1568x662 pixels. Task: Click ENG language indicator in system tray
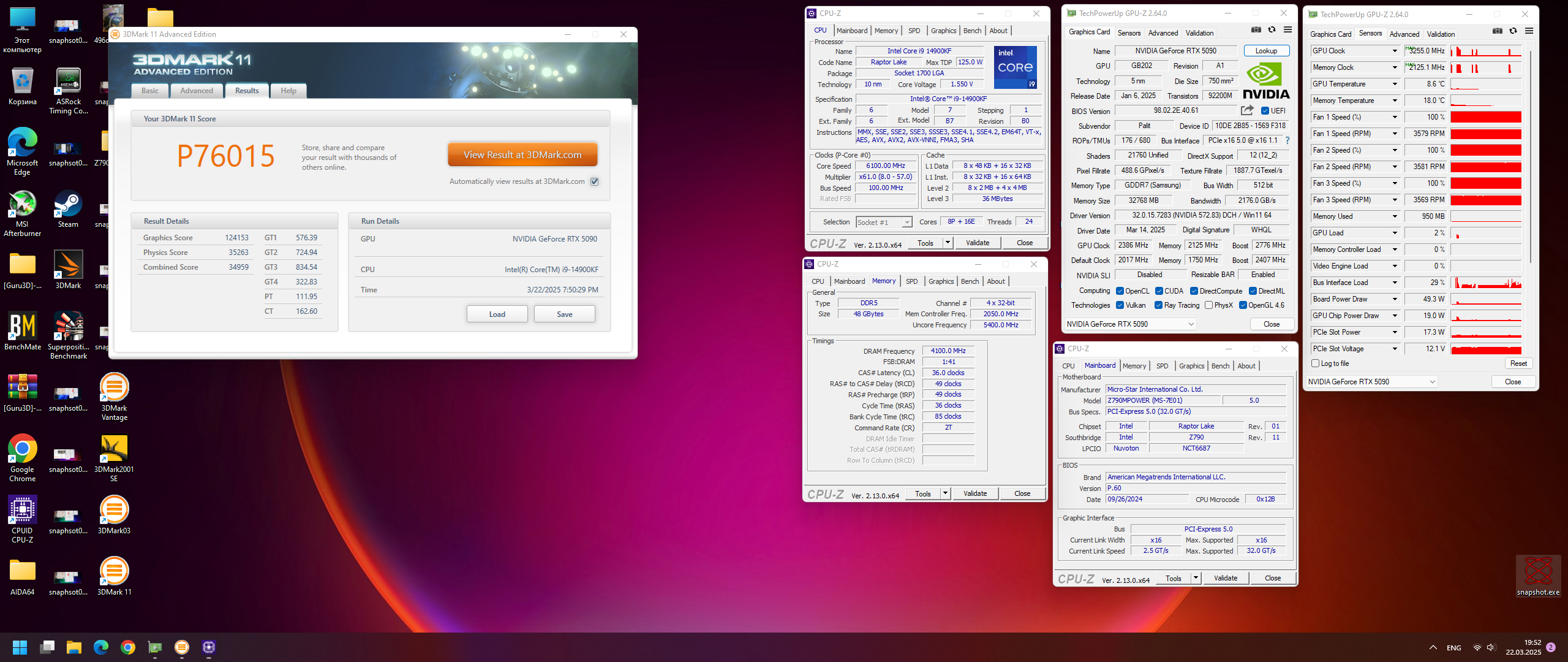point(1453,648)
